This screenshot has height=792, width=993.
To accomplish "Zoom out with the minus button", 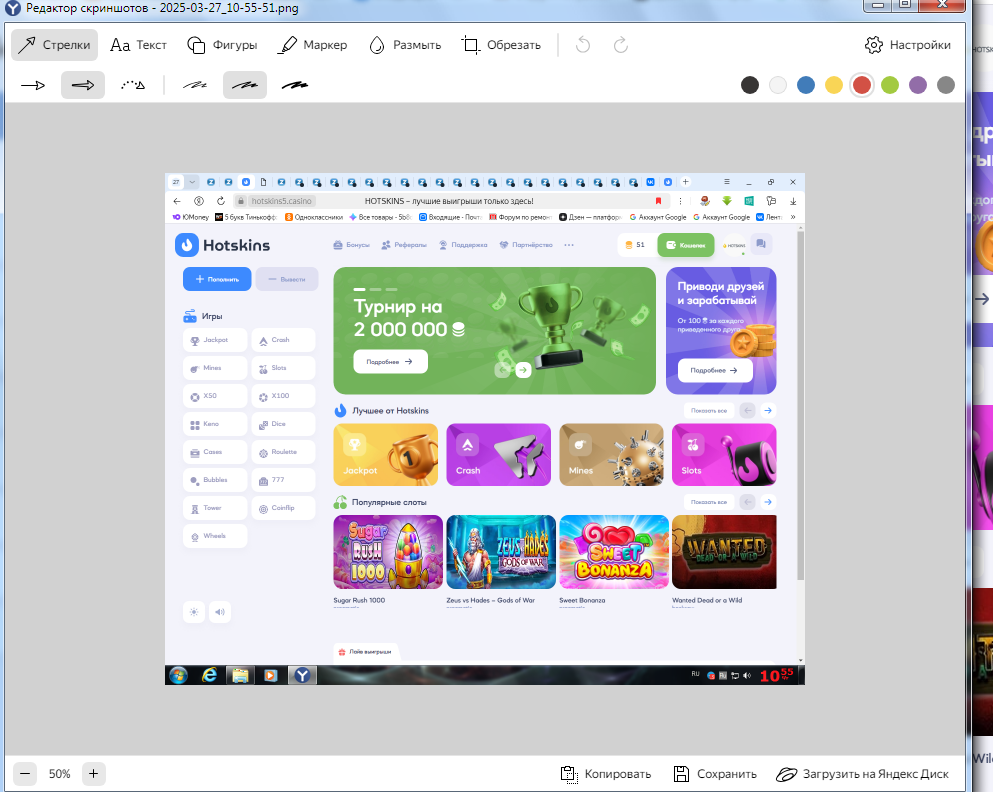I will (25, 774).
